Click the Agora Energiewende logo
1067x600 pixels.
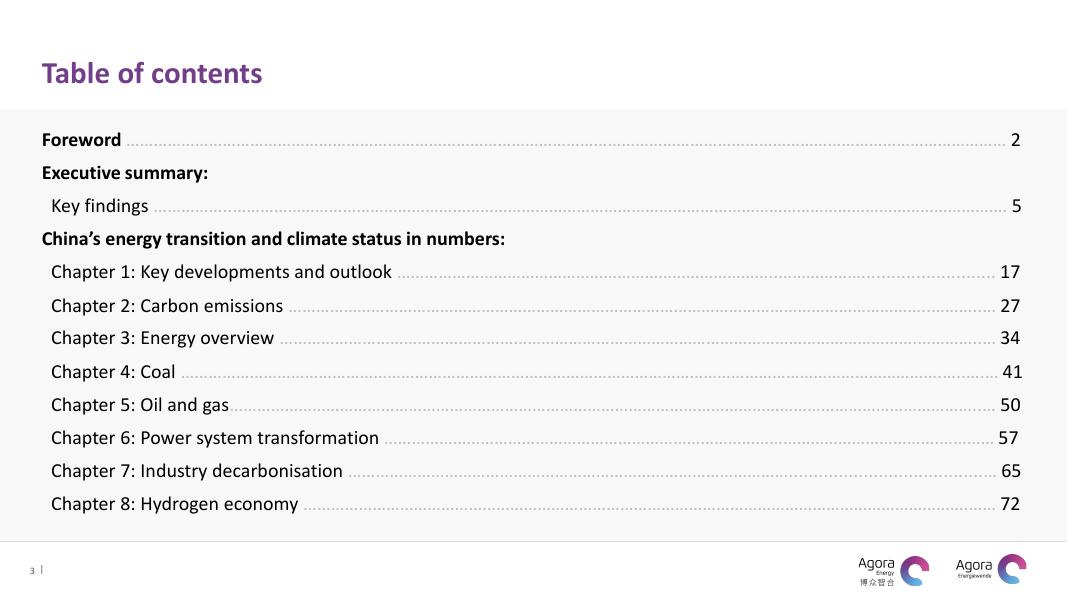pos(990,569)
